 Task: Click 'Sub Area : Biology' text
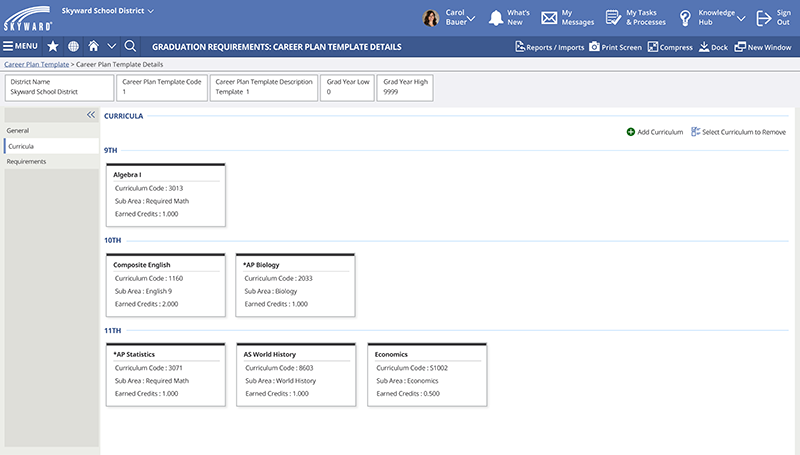(x=270, y=291)
